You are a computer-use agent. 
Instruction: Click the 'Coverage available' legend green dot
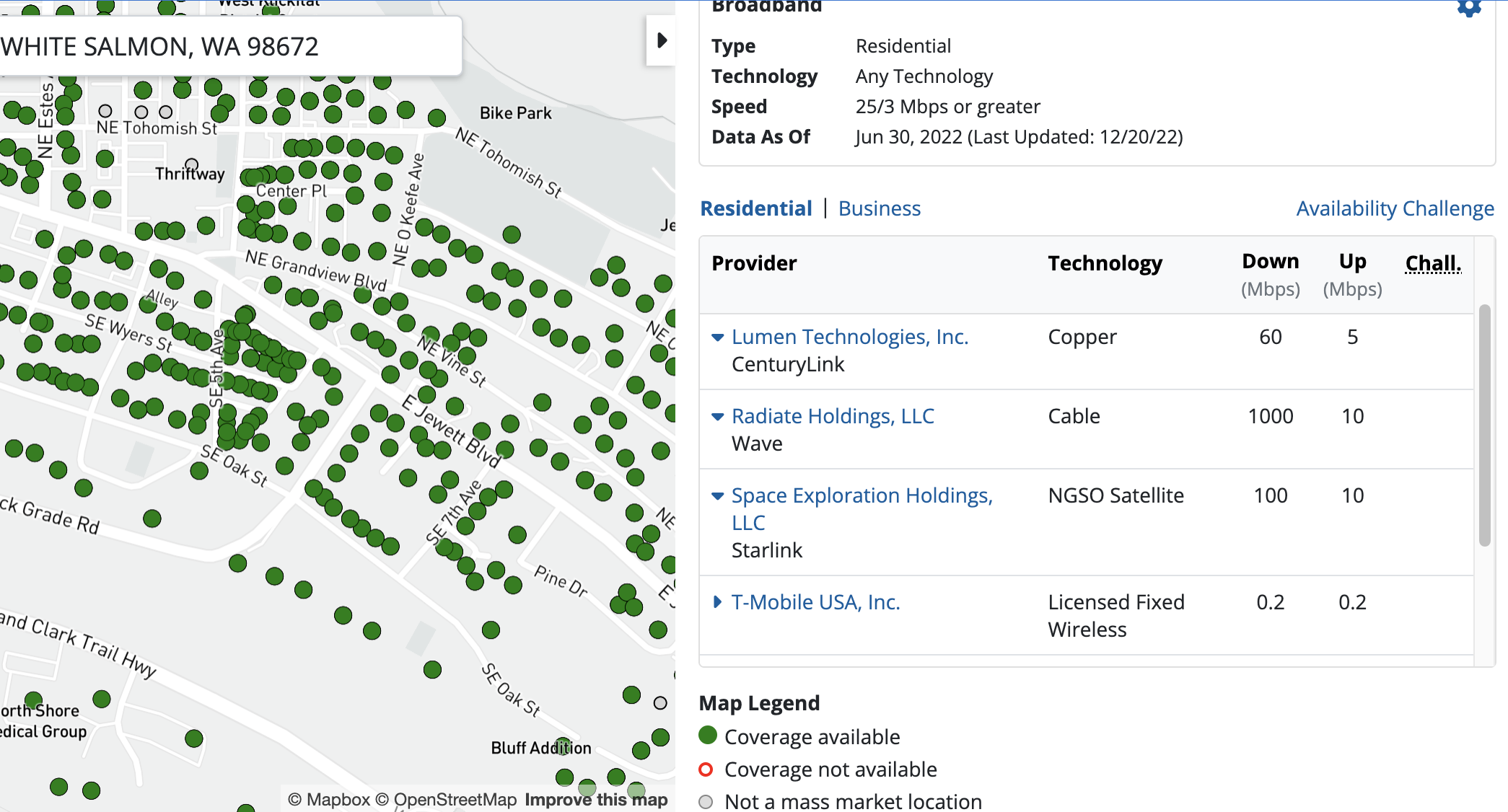tap(708, 736)
